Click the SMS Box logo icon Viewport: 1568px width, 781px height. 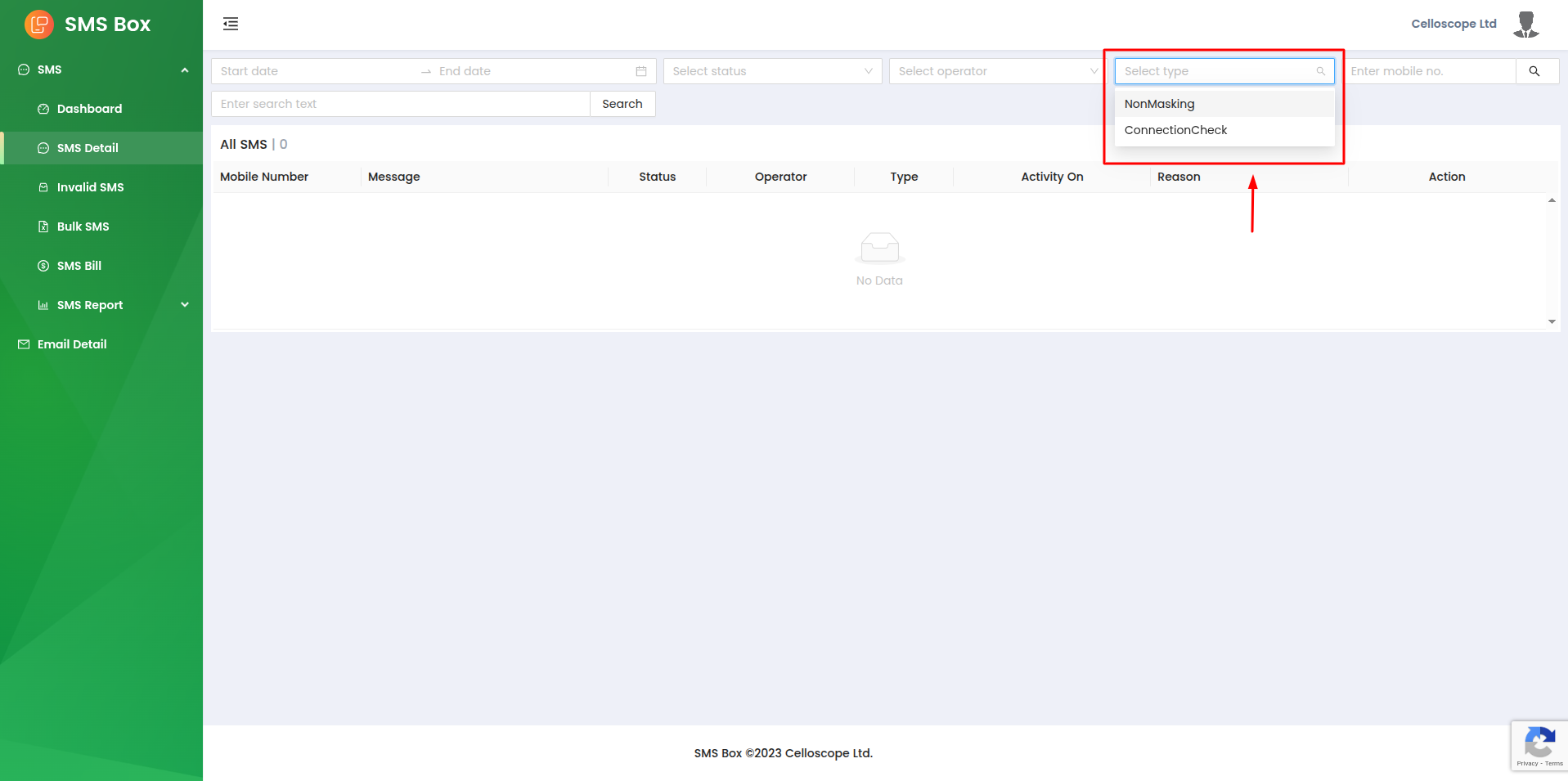38,25
